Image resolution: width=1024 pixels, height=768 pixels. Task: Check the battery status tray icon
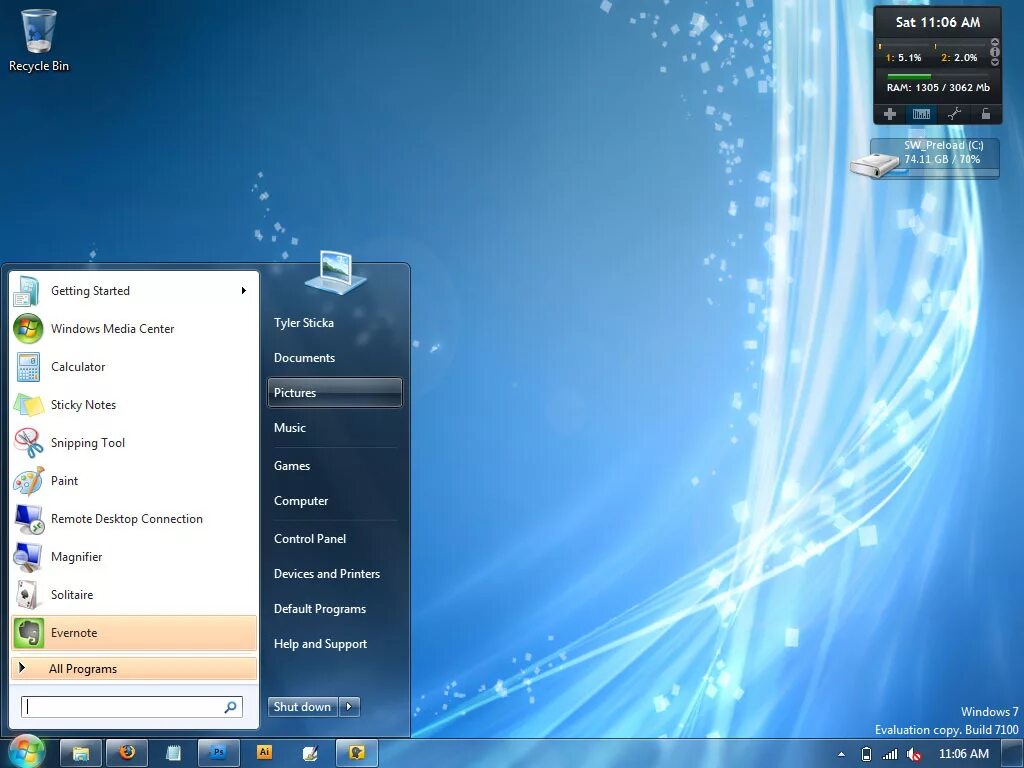click(867, 754)
